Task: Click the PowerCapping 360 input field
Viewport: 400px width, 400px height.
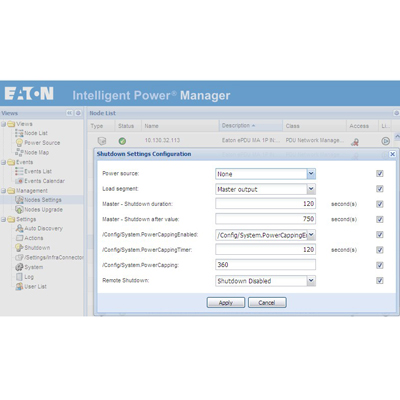Action: point(265,265)
